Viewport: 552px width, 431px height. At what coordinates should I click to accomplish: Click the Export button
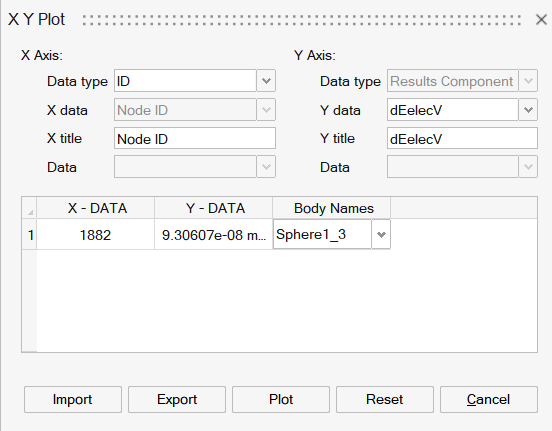[x=177, y=399]
